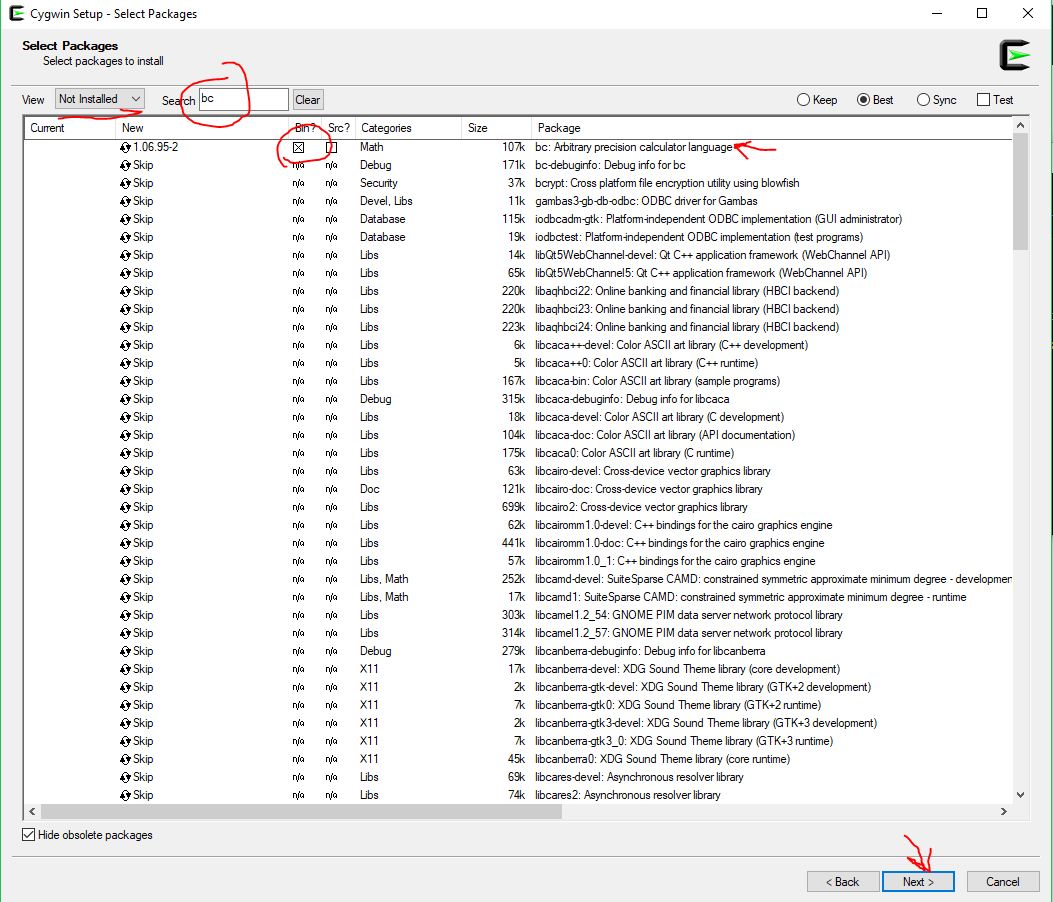Click the scroll up arrow of package list
The image size is (1053, 902).
click(1020, 125)
